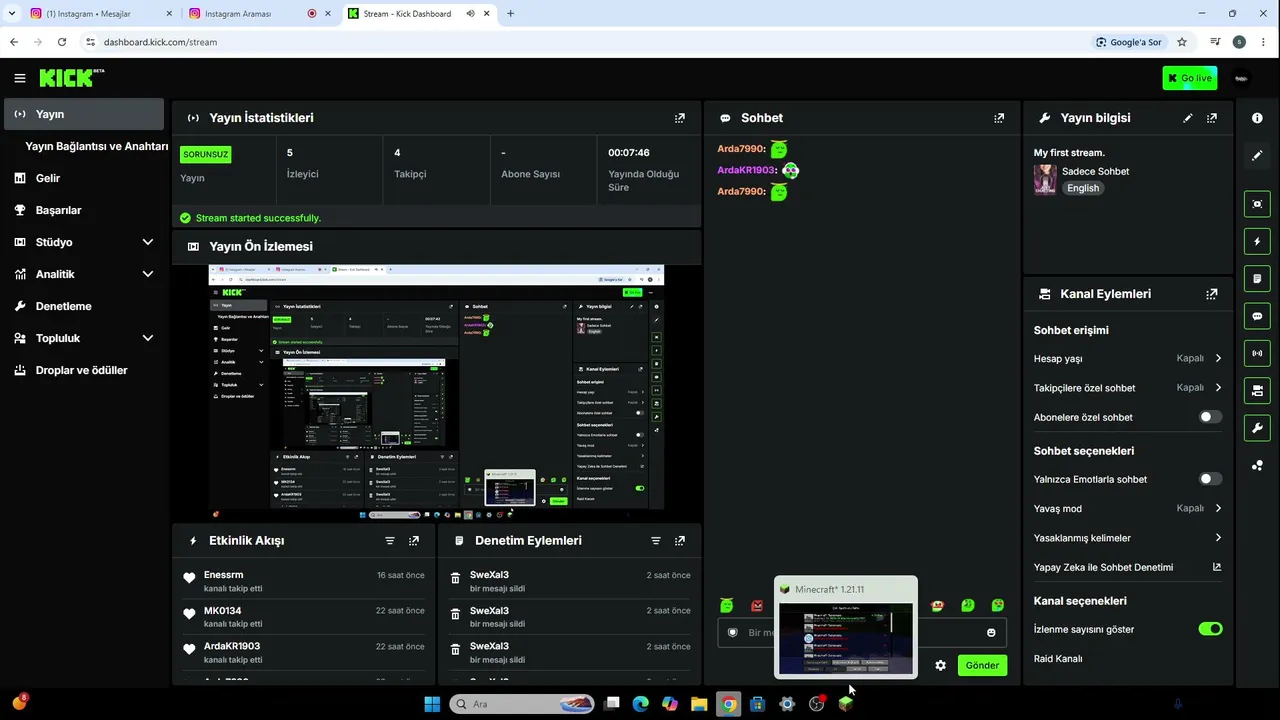Click the Minecraft icon in the taskbar

pos(846,704)
